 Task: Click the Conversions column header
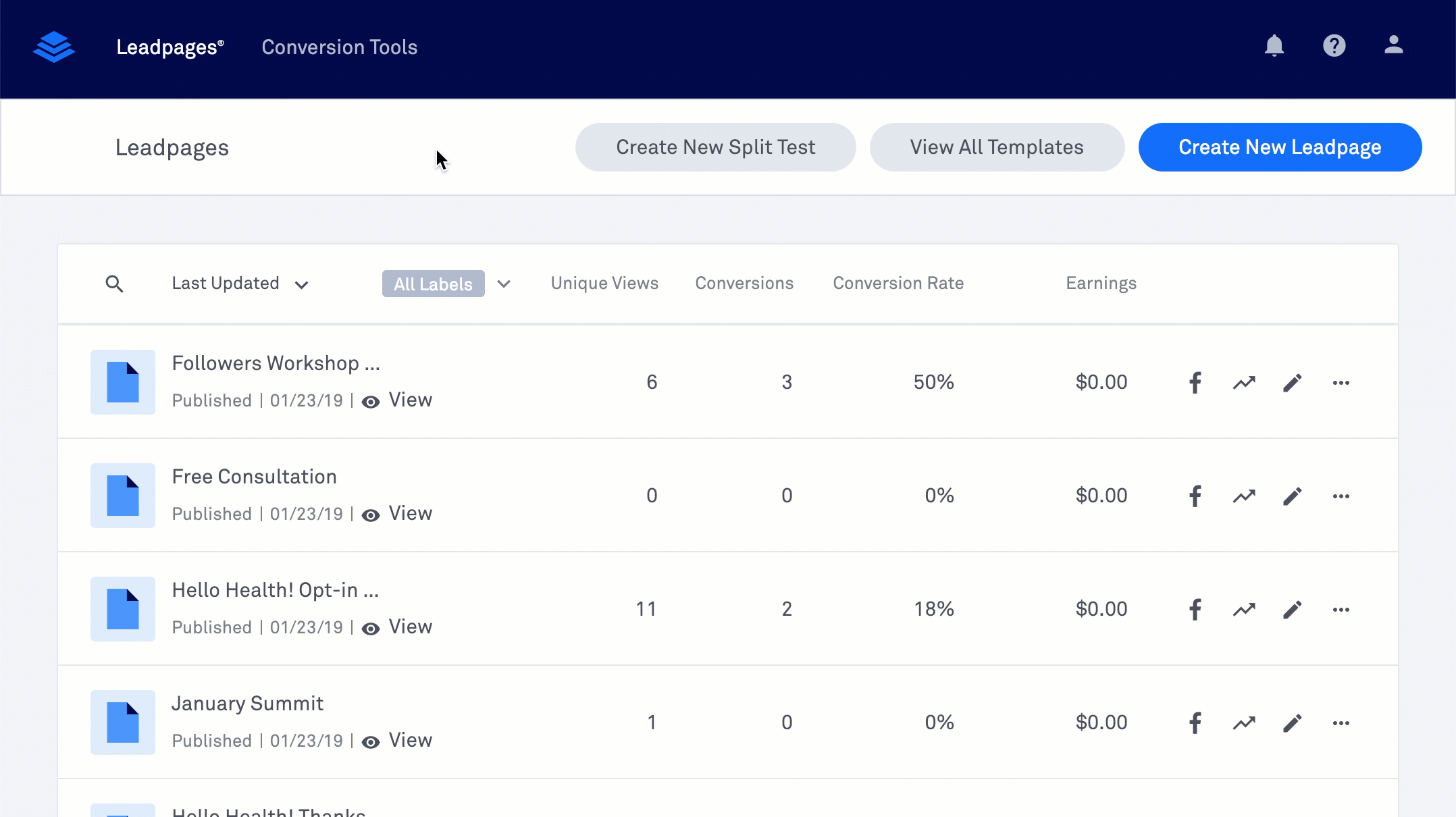tap(744, 284)
